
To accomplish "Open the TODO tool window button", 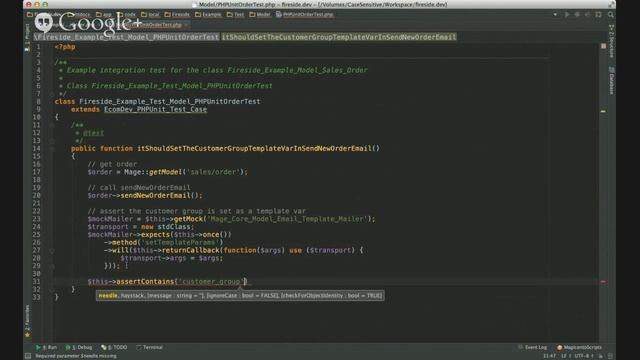I will (115, 347).
